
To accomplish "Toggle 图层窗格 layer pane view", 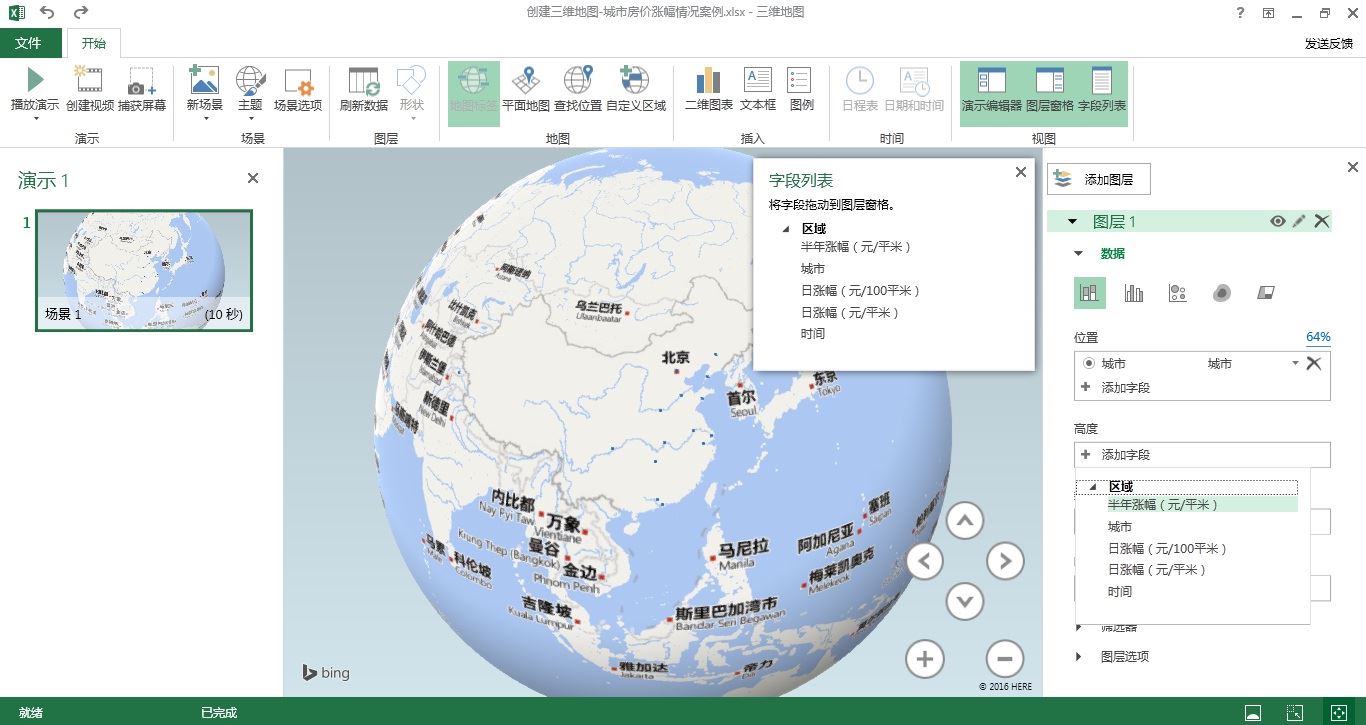I will [x=1049, y=94].
